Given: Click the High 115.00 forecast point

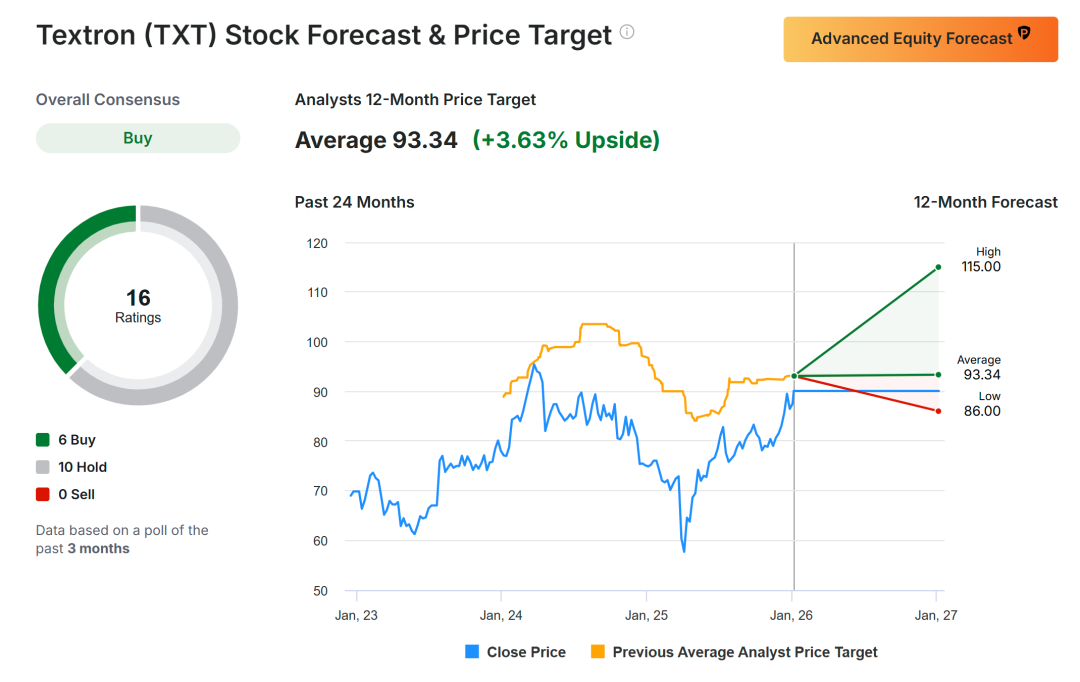Looking at the screenshot, I should pos(938,267).
